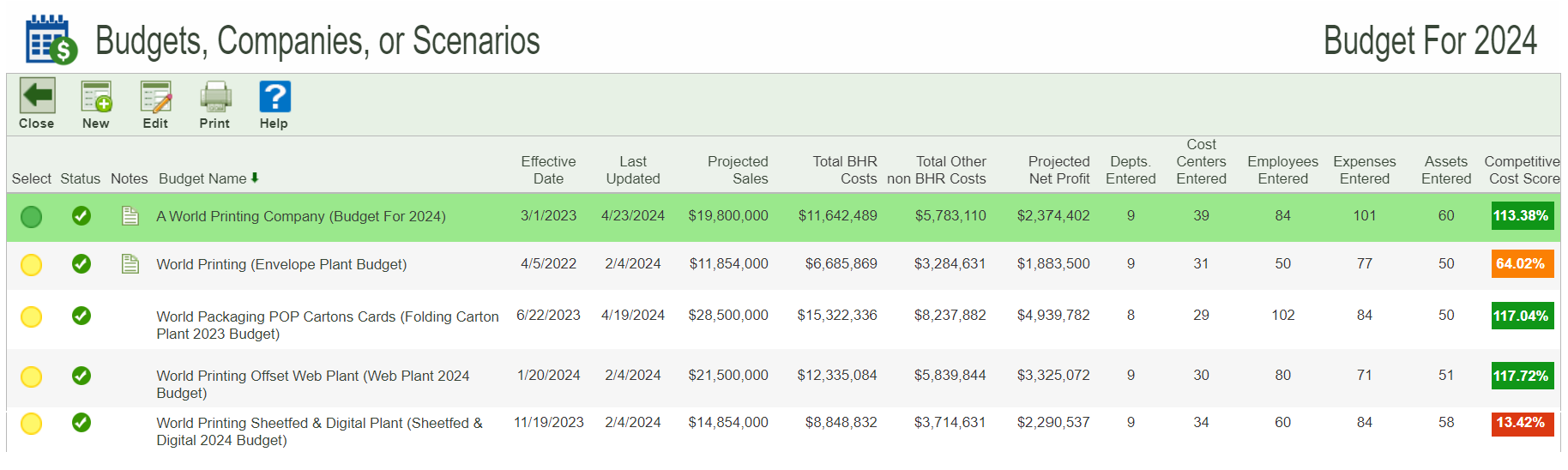Click expenses entered value 101
The width and height of the screenshot is (1568, 470).
pyautogui.click(x=1365, y=216)
